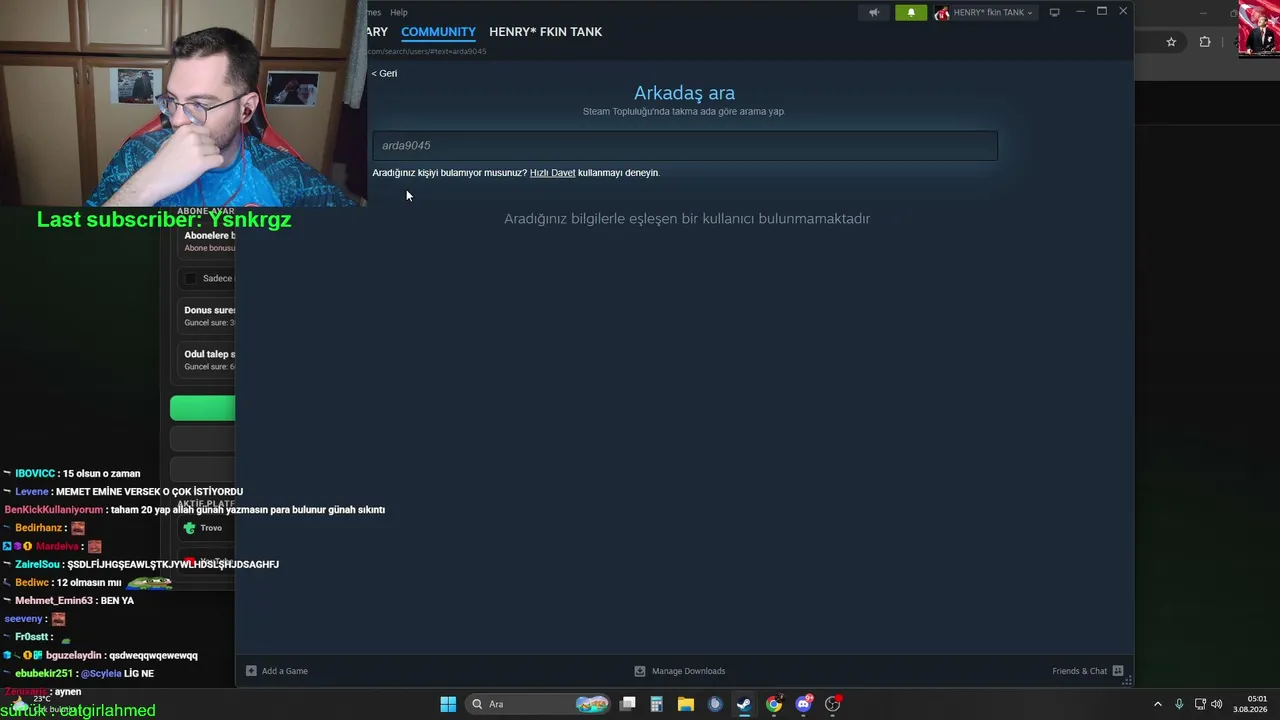
Task: Click the microphone tray icon
Action: coord(1179,704)
